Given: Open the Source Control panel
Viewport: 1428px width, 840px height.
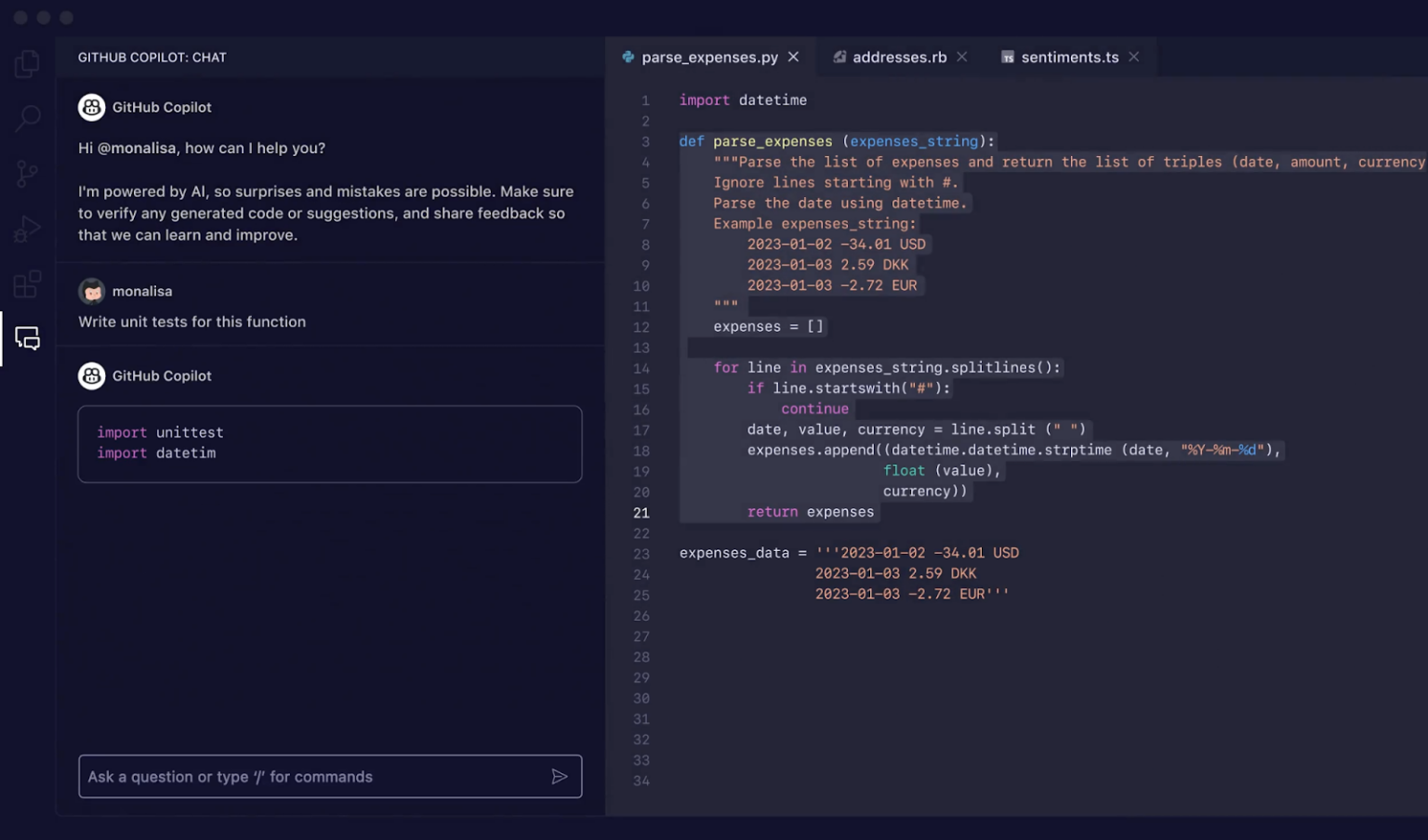Looking at the screenshot, I should (x=27, y=173).
